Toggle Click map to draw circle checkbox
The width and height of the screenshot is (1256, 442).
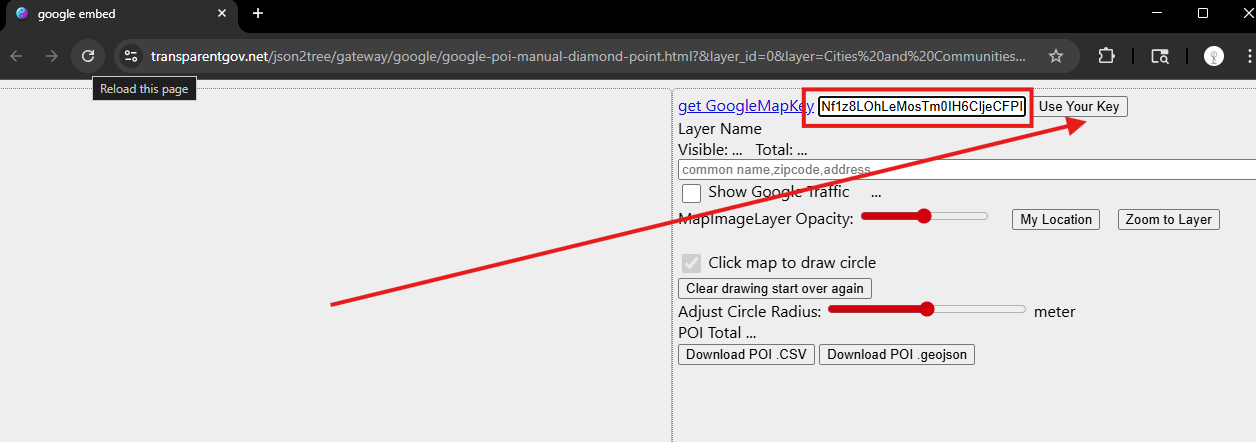(691, 263)
